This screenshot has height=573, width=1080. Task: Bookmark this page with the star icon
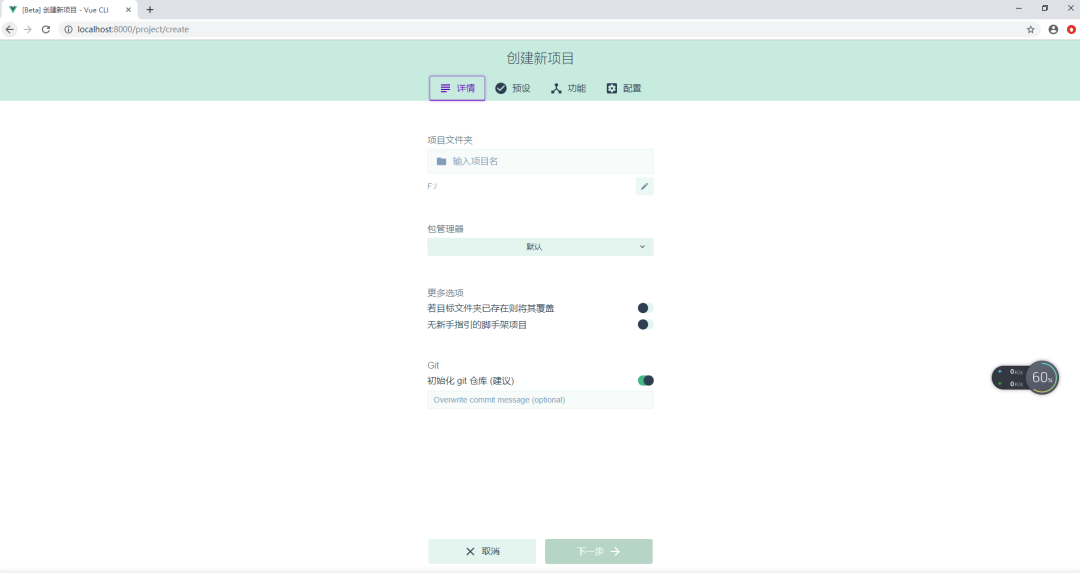(x=1030, y=30)
